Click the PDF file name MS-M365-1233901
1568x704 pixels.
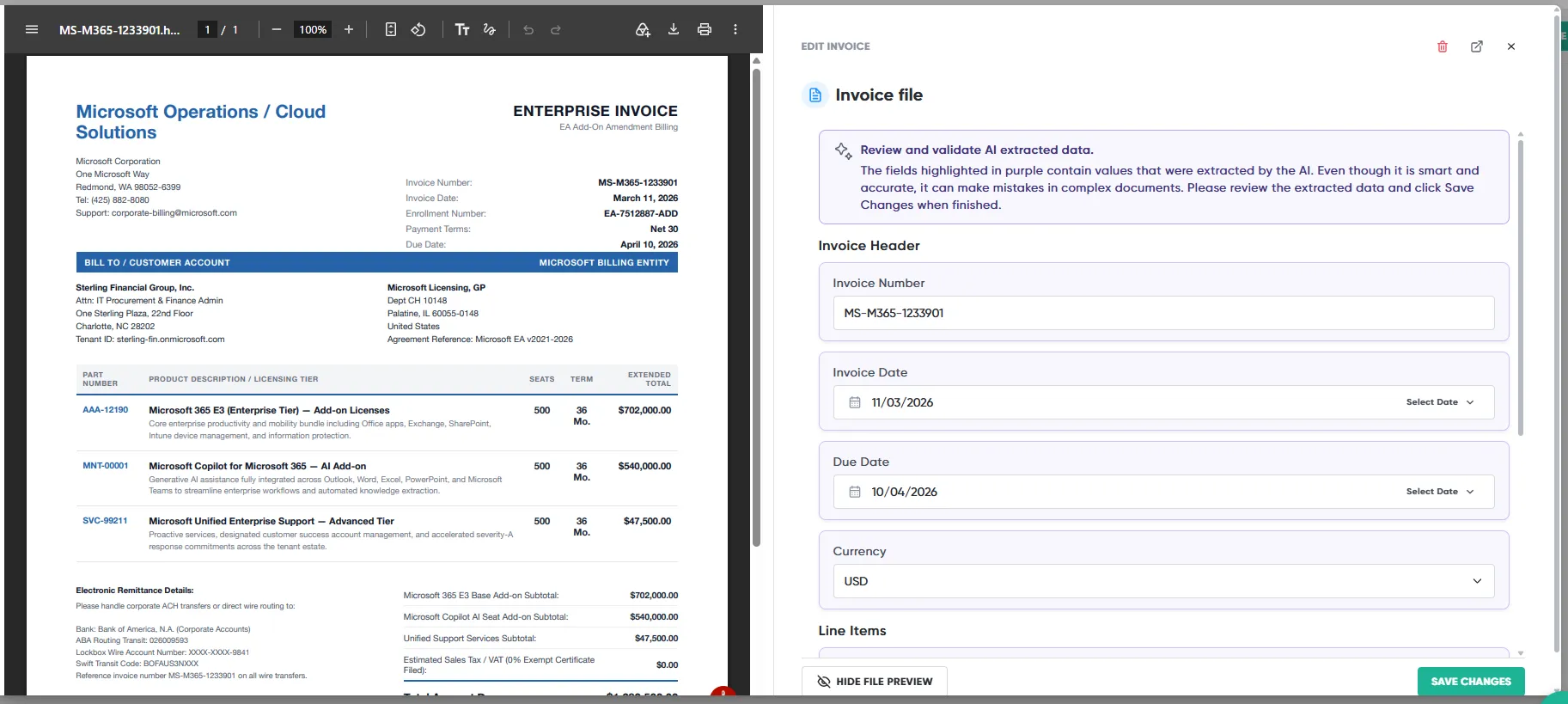119,29
